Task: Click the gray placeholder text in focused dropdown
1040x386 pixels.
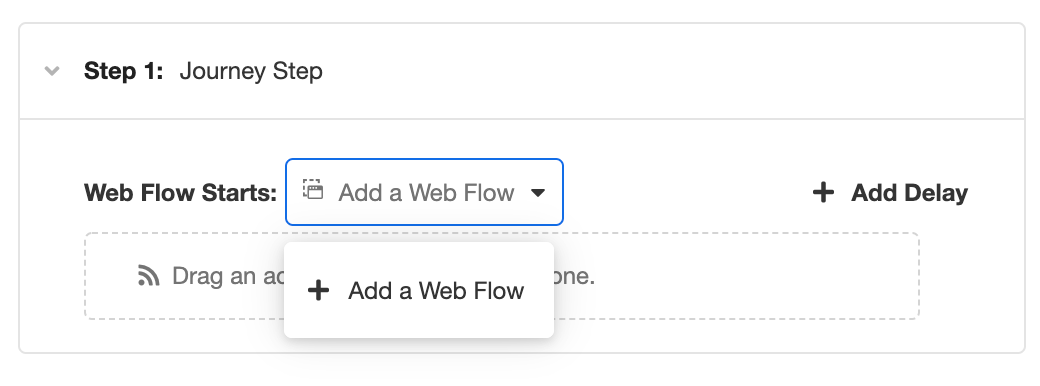Action: tap(426, 193)
